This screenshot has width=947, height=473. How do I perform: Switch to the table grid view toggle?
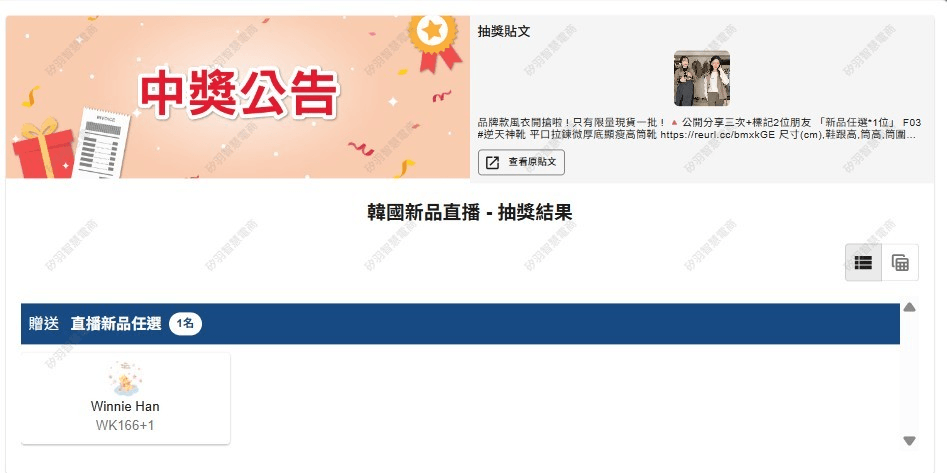[x=900, y=262]
